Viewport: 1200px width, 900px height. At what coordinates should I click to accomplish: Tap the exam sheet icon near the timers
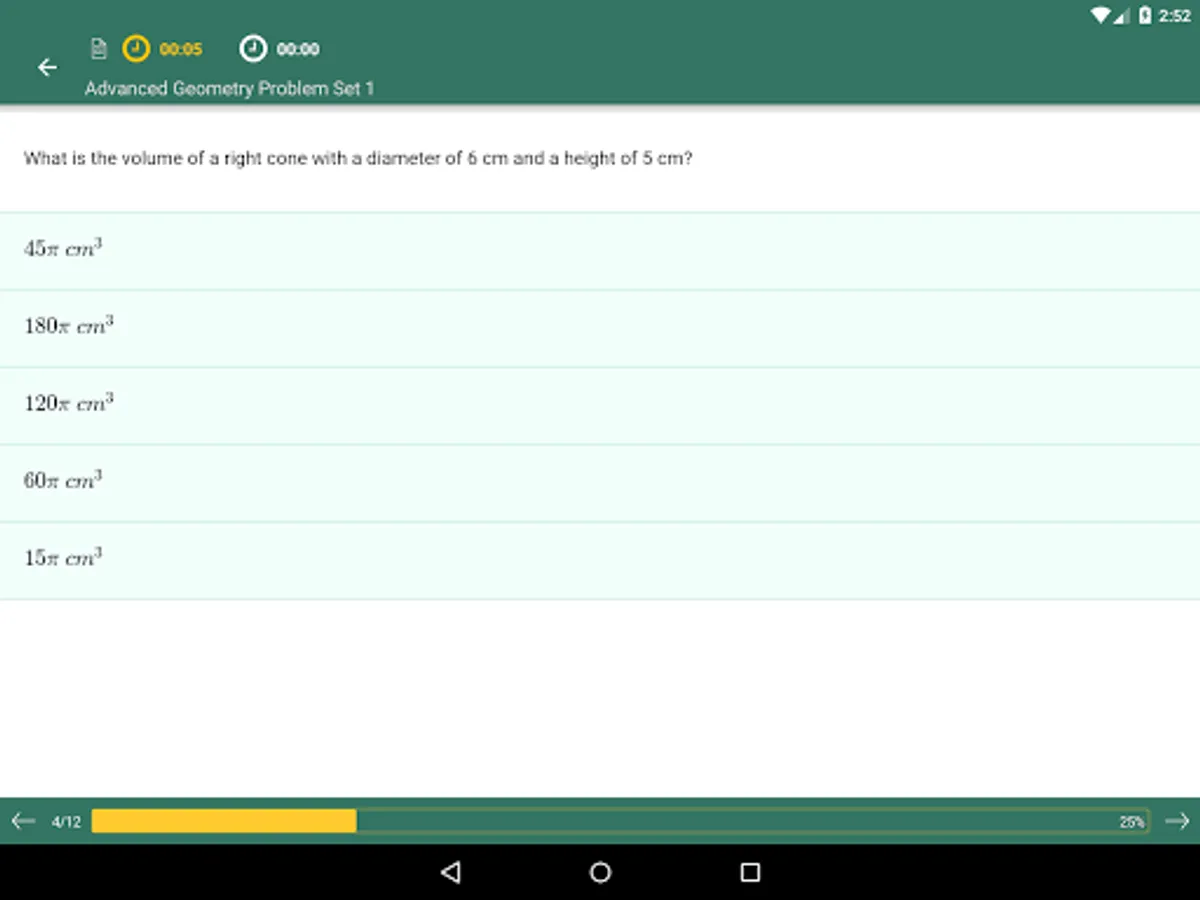(98, 48)
